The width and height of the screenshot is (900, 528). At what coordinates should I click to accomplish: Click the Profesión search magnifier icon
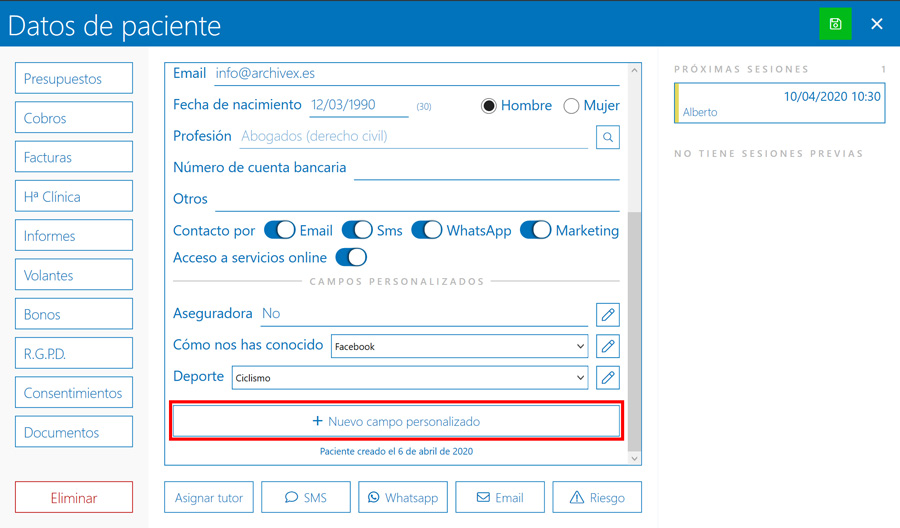tap(608, 137)
